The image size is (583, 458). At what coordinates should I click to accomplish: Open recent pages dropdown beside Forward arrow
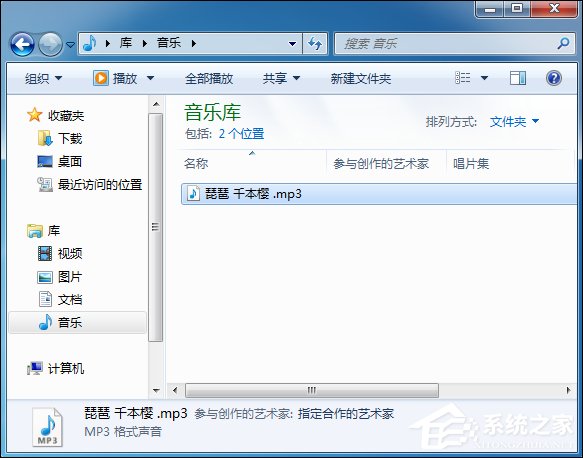[x=70, y=45]
